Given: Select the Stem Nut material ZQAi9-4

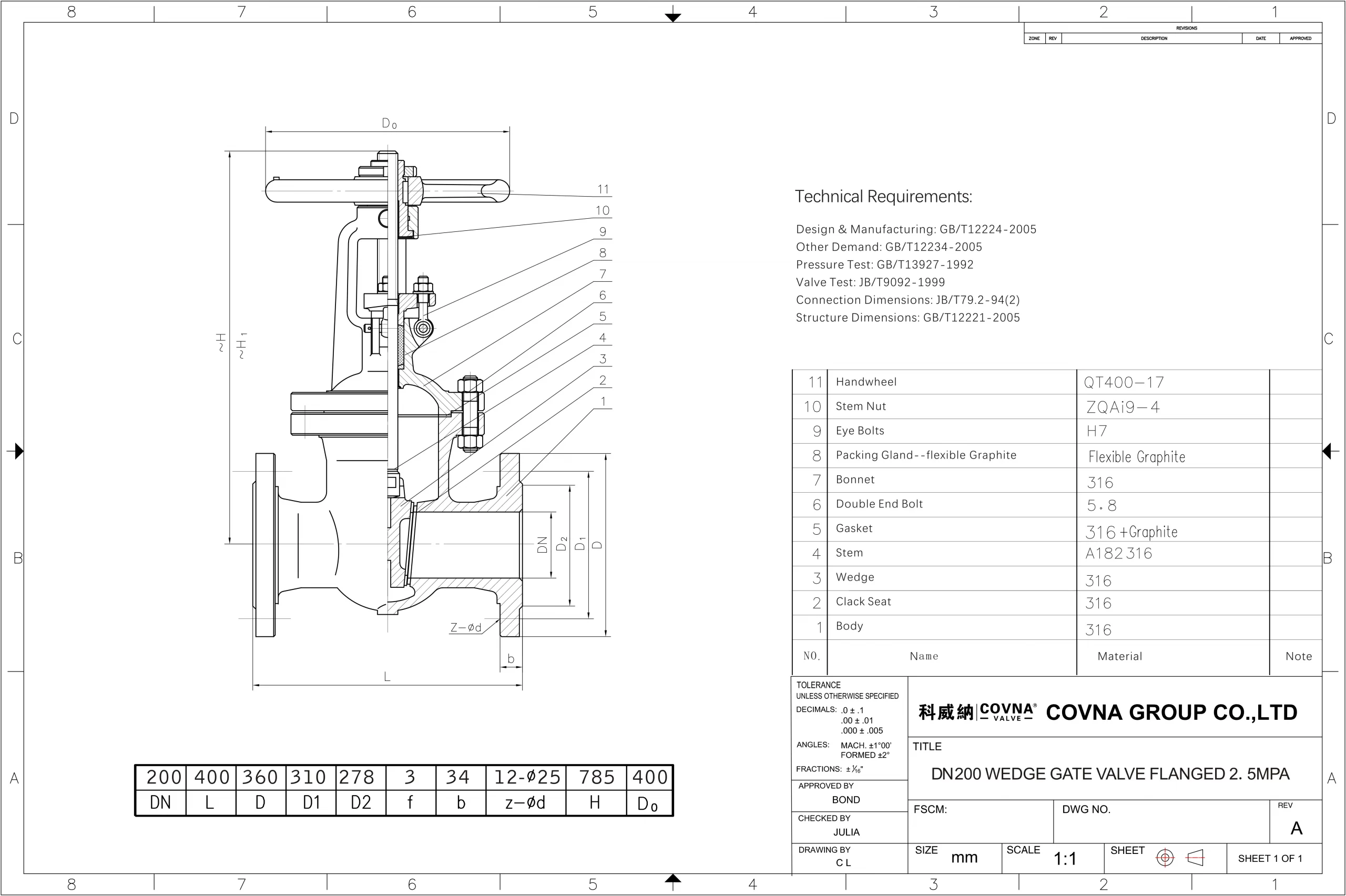Looking at the screenshot, I should 1123,407.
